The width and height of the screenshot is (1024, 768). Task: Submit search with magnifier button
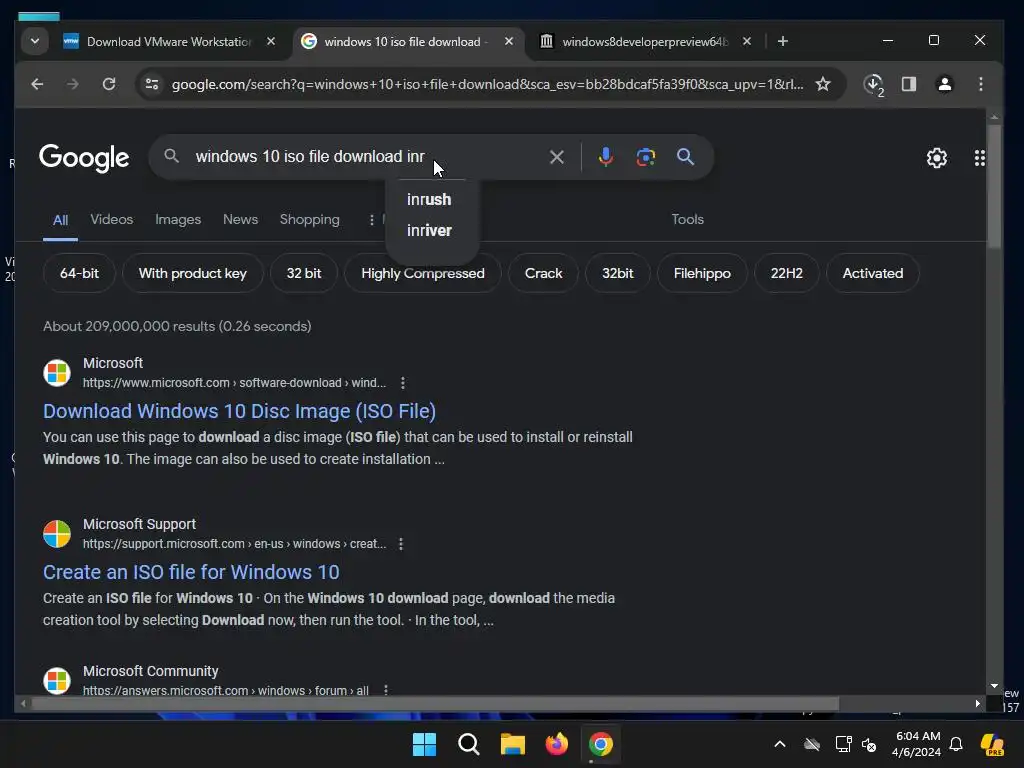point(685,157)
